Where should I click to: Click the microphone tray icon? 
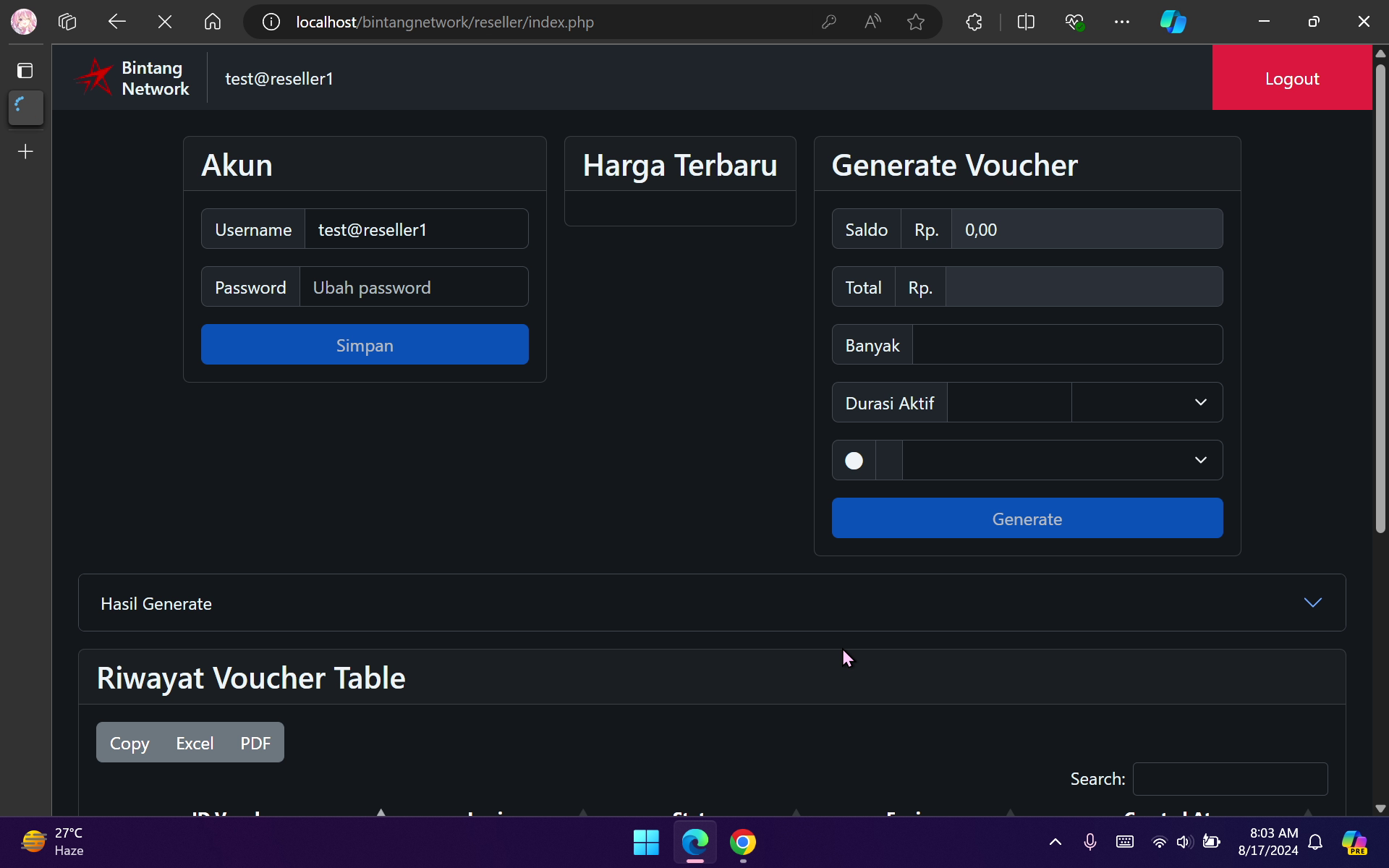point(1090,841)
